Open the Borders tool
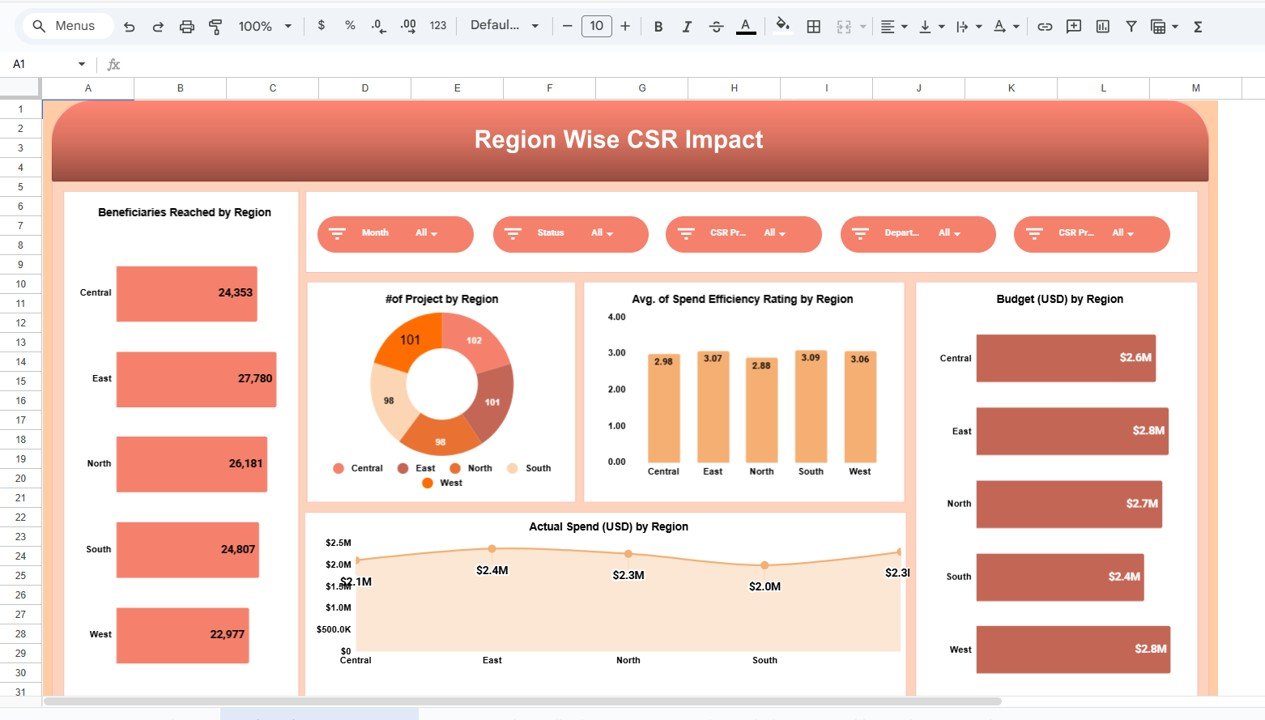 (814, 26)
